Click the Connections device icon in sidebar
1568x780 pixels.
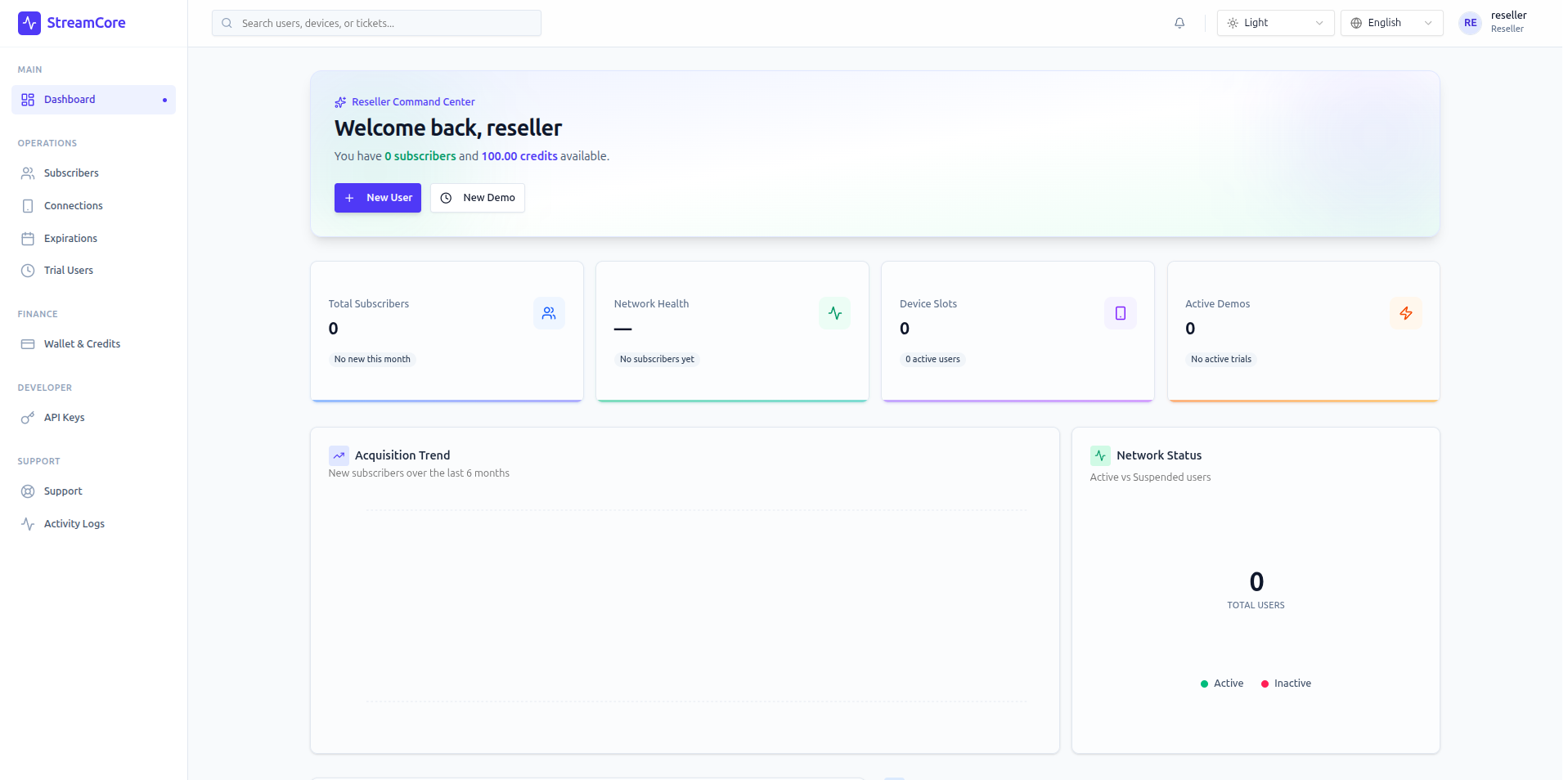27,205
